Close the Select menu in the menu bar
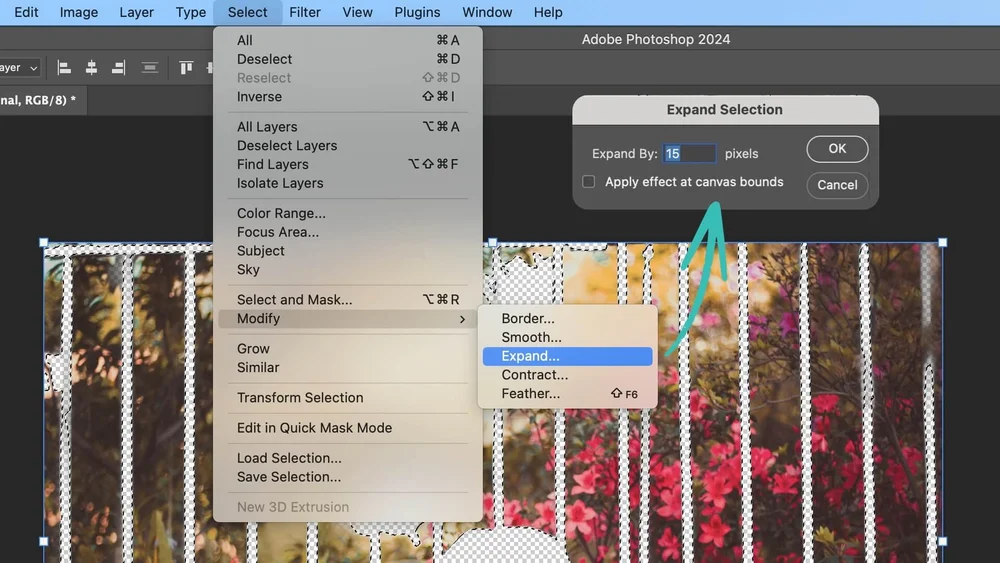Image resolution: width=1000 pixels, height=563 pixels. pos(247,12)
